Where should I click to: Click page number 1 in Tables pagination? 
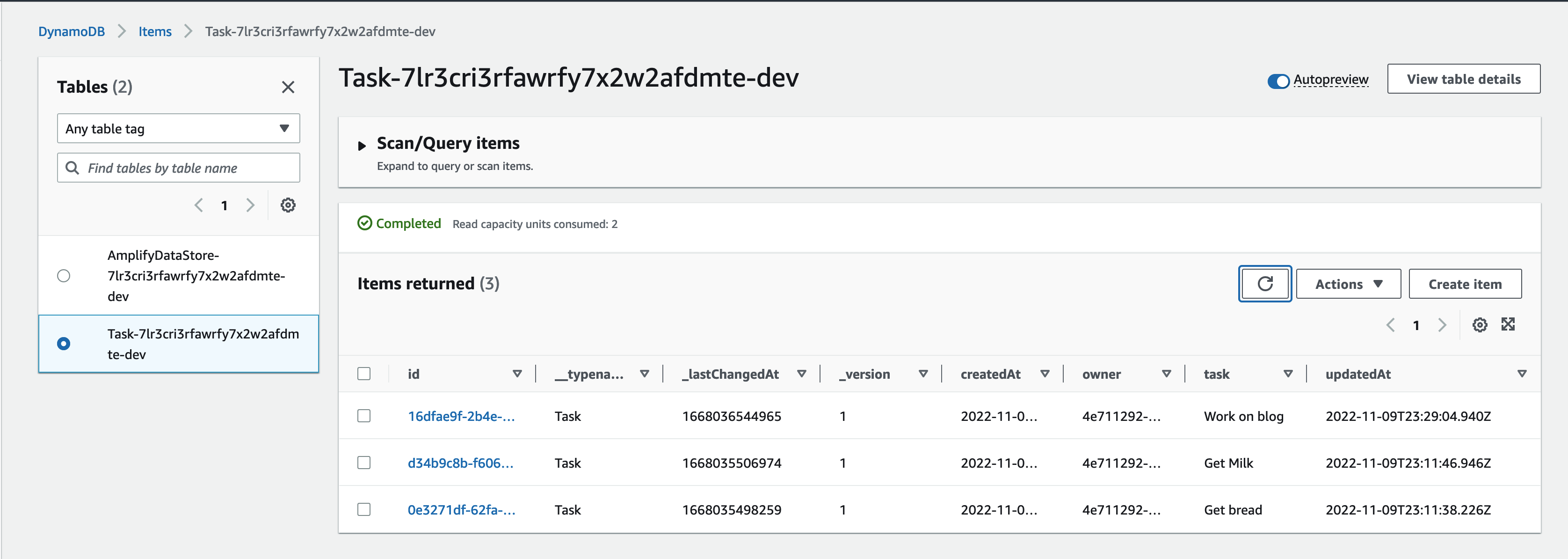[x=224, y=205]
